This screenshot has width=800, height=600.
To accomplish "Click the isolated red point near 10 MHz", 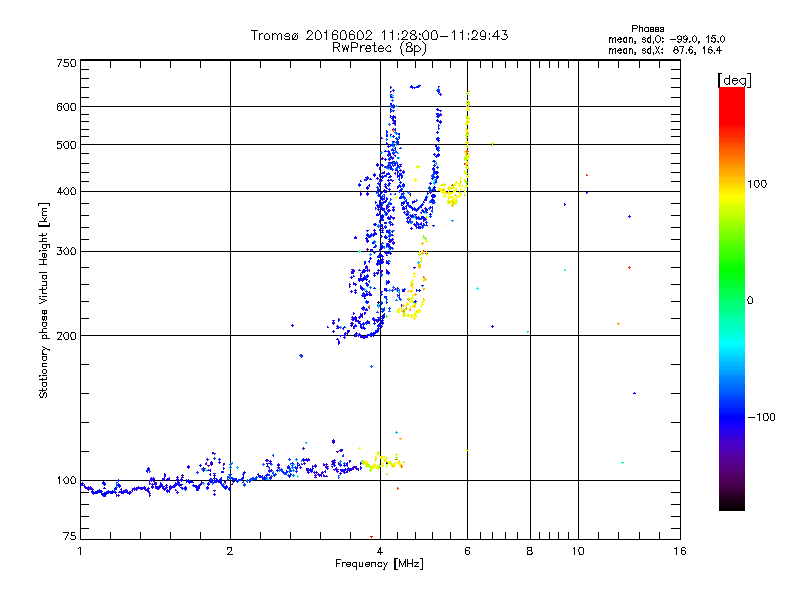I will [587, 176].
